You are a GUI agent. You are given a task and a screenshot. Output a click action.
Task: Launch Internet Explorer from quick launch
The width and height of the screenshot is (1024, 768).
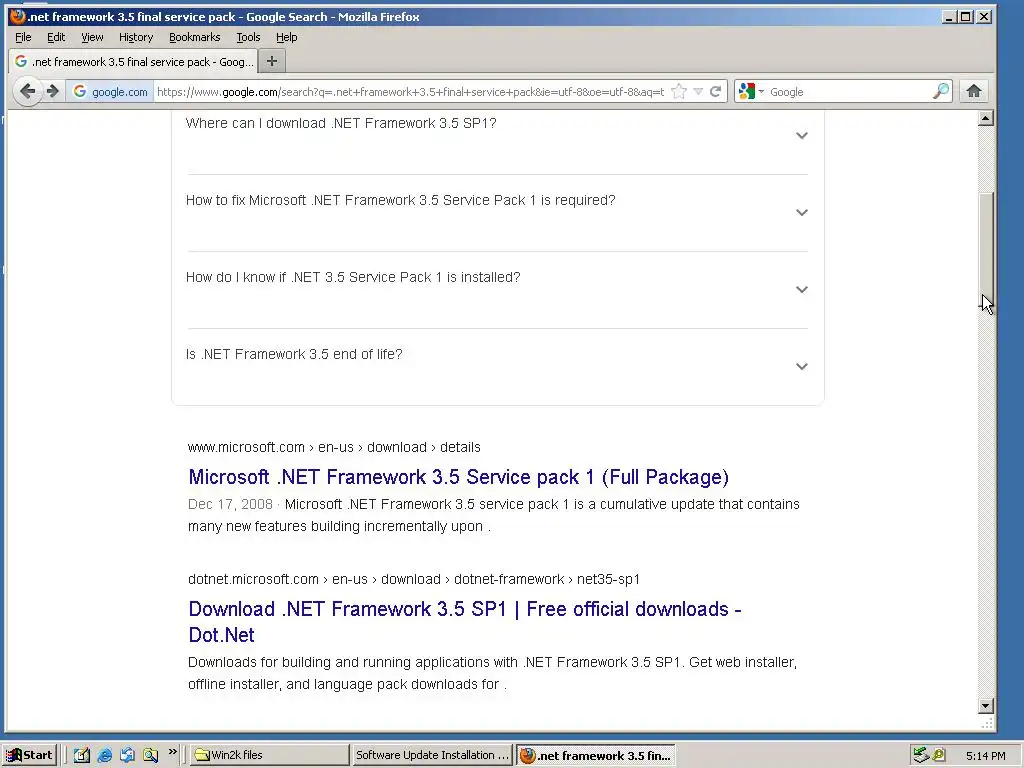pos(104,755)
